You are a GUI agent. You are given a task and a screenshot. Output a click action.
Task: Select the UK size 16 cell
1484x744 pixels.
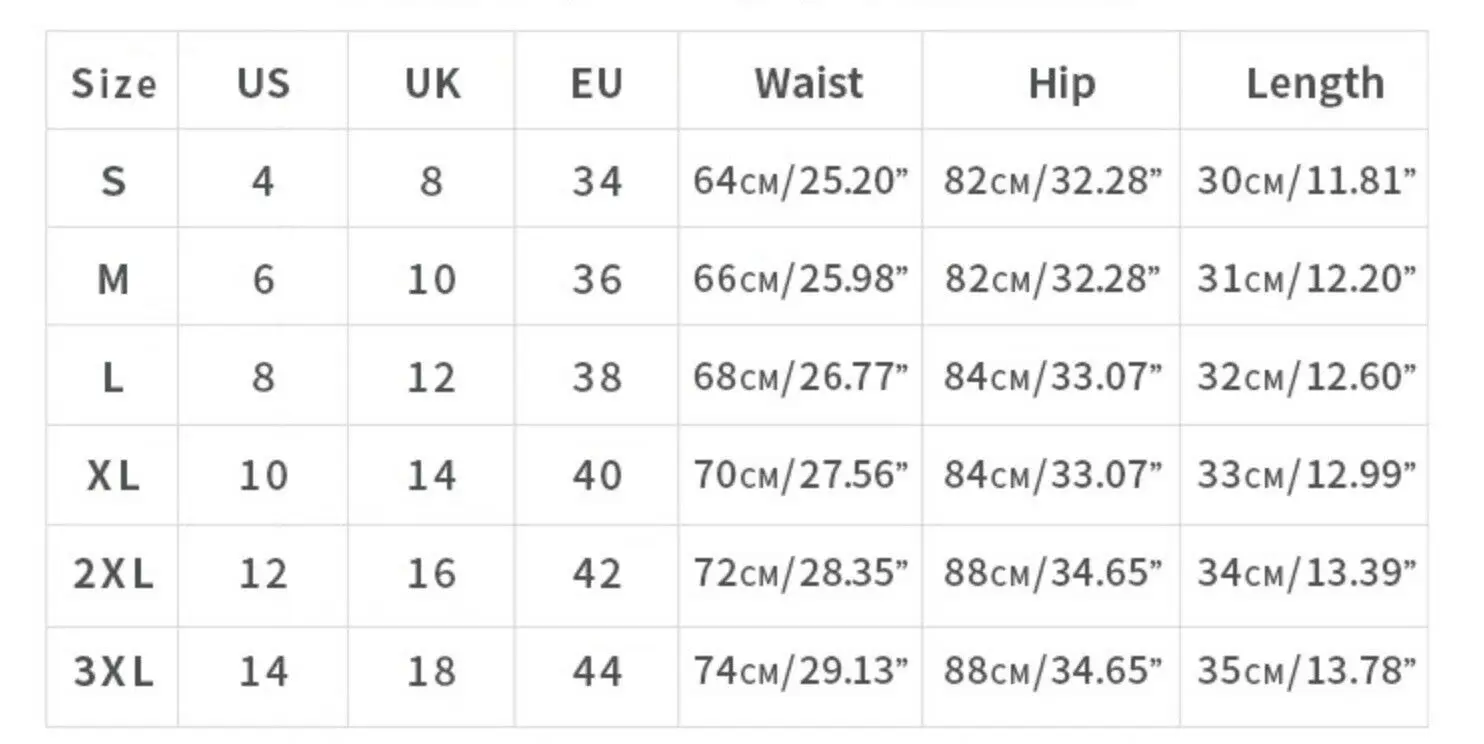click(x=432, y=573)
